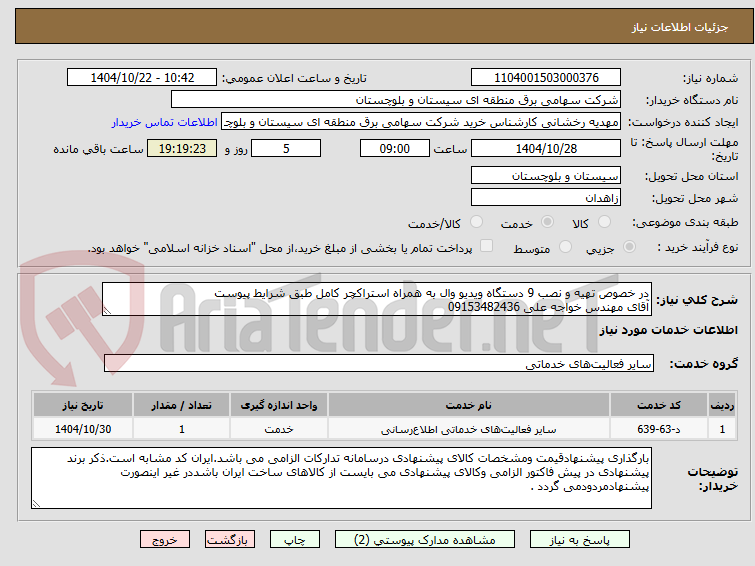The image size is (755, 566).
Task: Click the ردیف column header
Action: pyautogui.click(x=722, y=405)
